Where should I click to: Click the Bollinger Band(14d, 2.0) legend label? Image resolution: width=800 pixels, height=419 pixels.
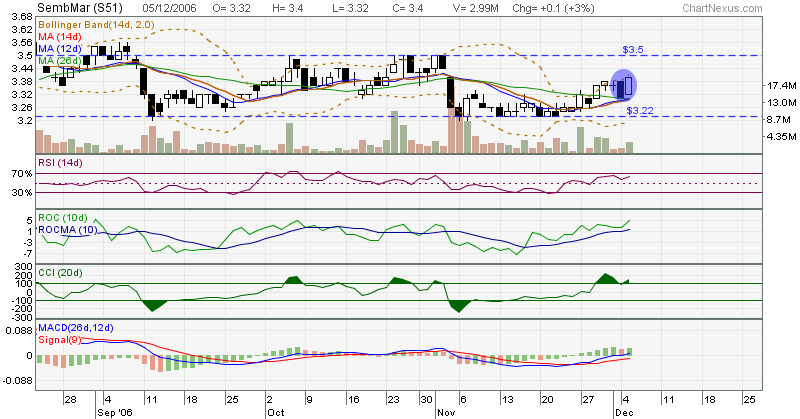click(96, 24)
